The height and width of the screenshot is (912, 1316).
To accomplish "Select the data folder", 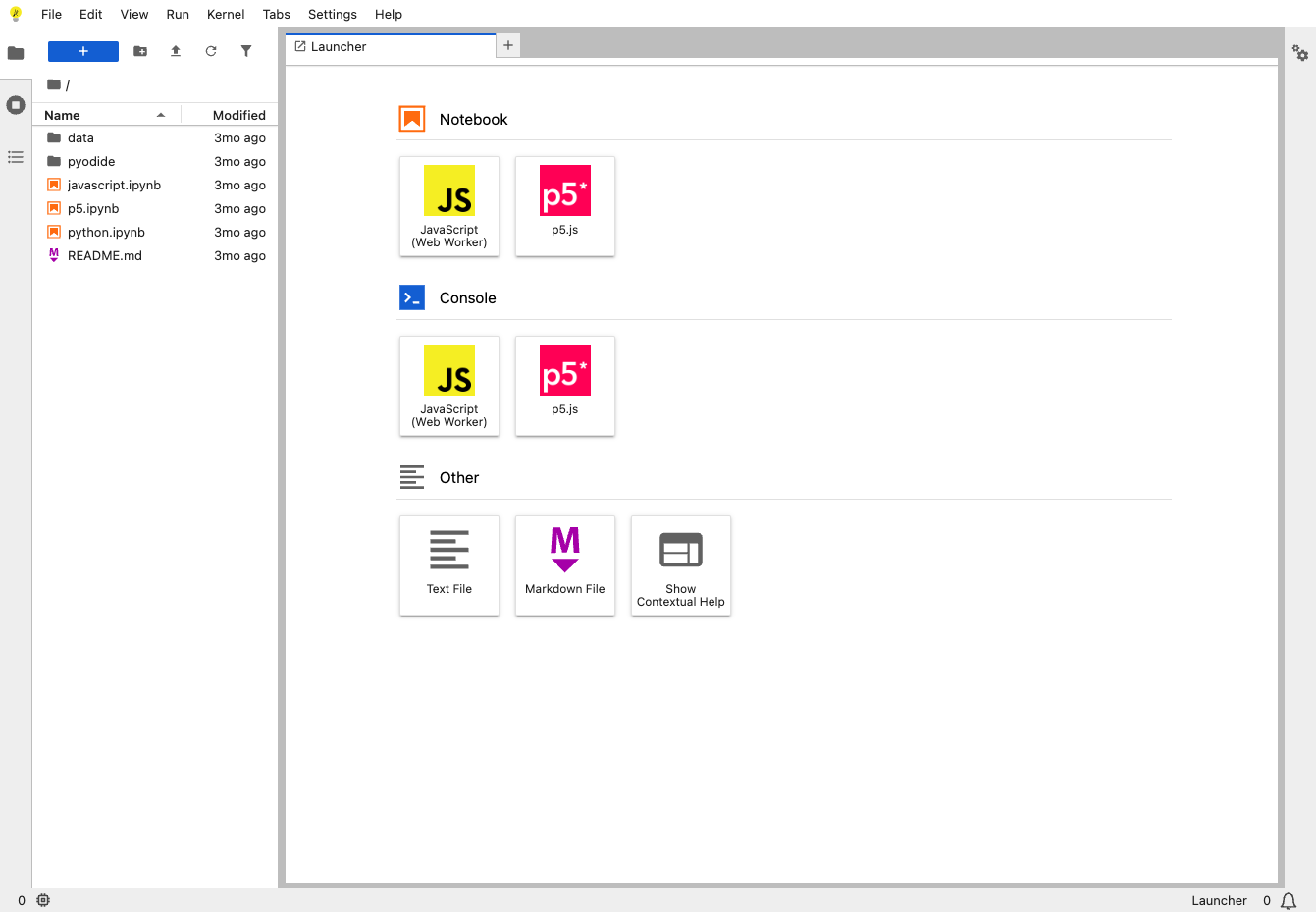I will tap(155, 138).
